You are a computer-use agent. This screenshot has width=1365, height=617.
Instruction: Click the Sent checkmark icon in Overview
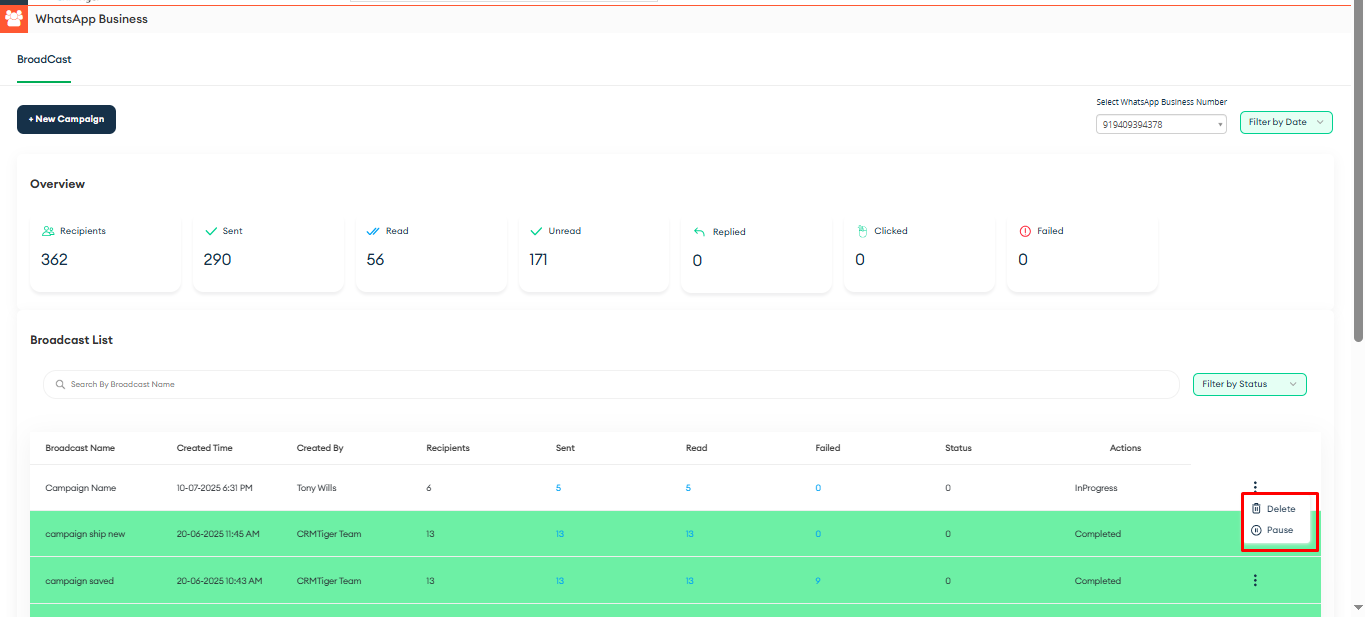click(211, 231)
